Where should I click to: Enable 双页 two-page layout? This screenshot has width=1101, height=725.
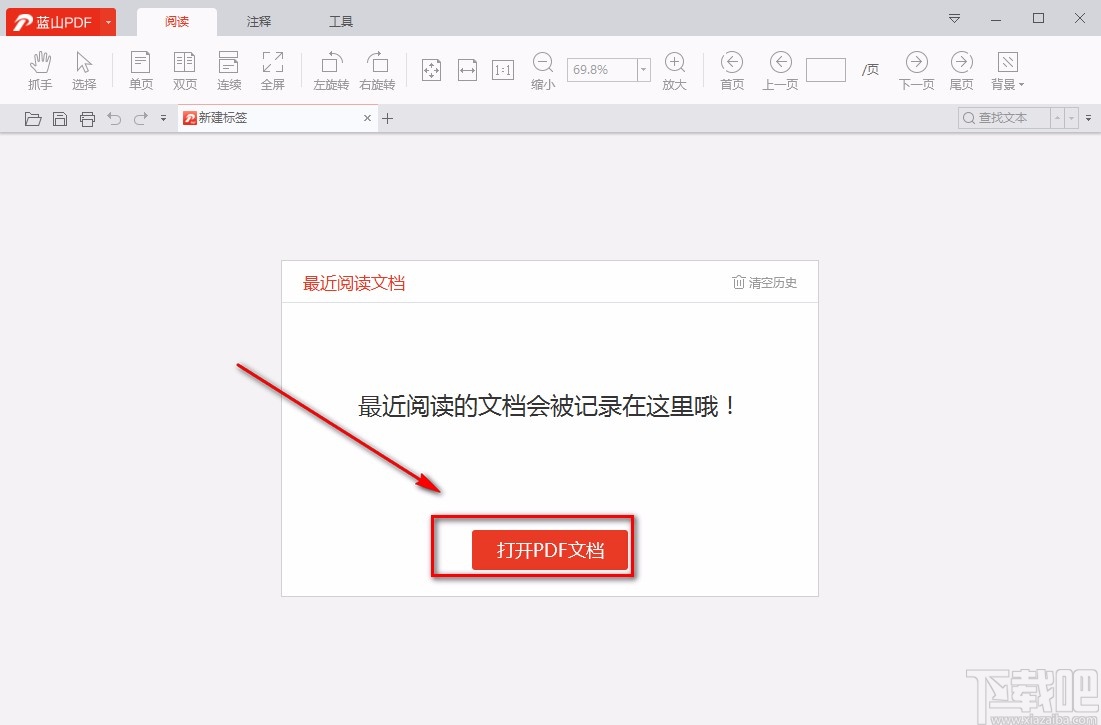(184, 69)
